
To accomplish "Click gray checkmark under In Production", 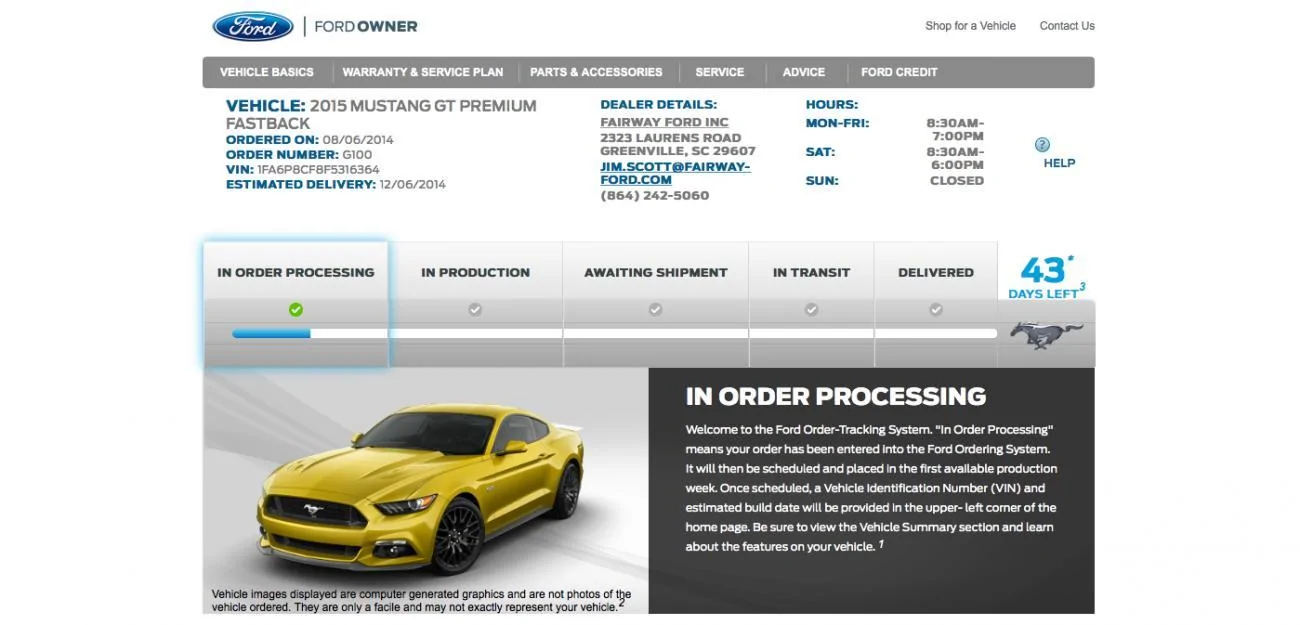I will (475, 310).
